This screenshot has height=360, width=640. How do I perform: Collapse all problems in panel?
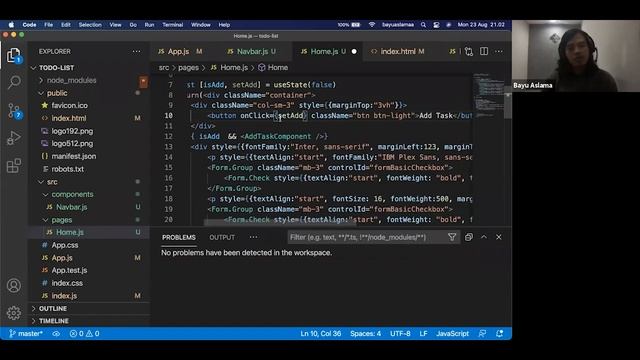point(469,237)
